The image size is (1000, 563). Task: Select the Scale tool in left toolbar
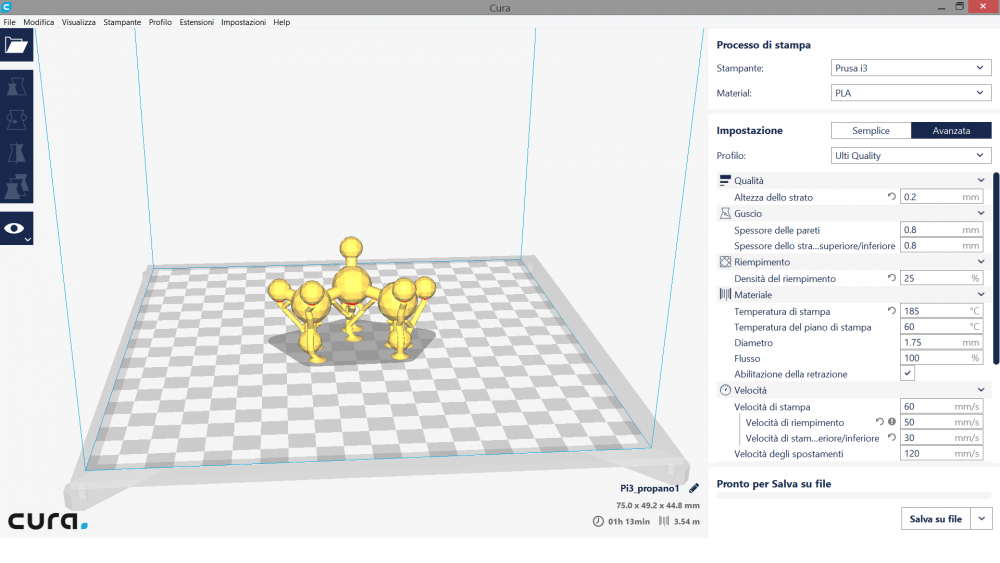[16, 87]
